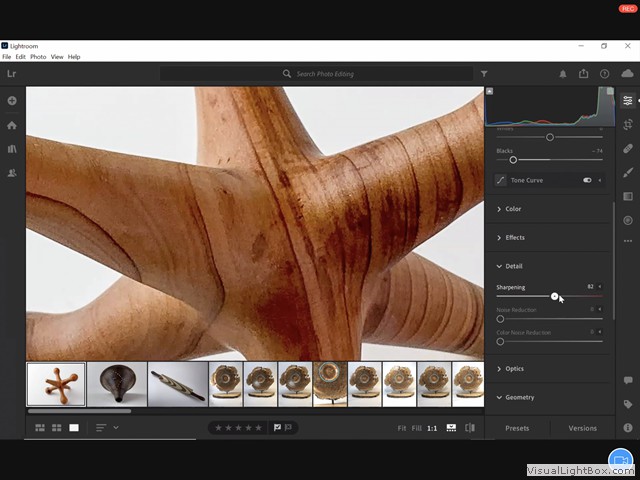Go to Home in left sidebar
The width and height of the screenshot is (640, 480).
click(12, 125)
